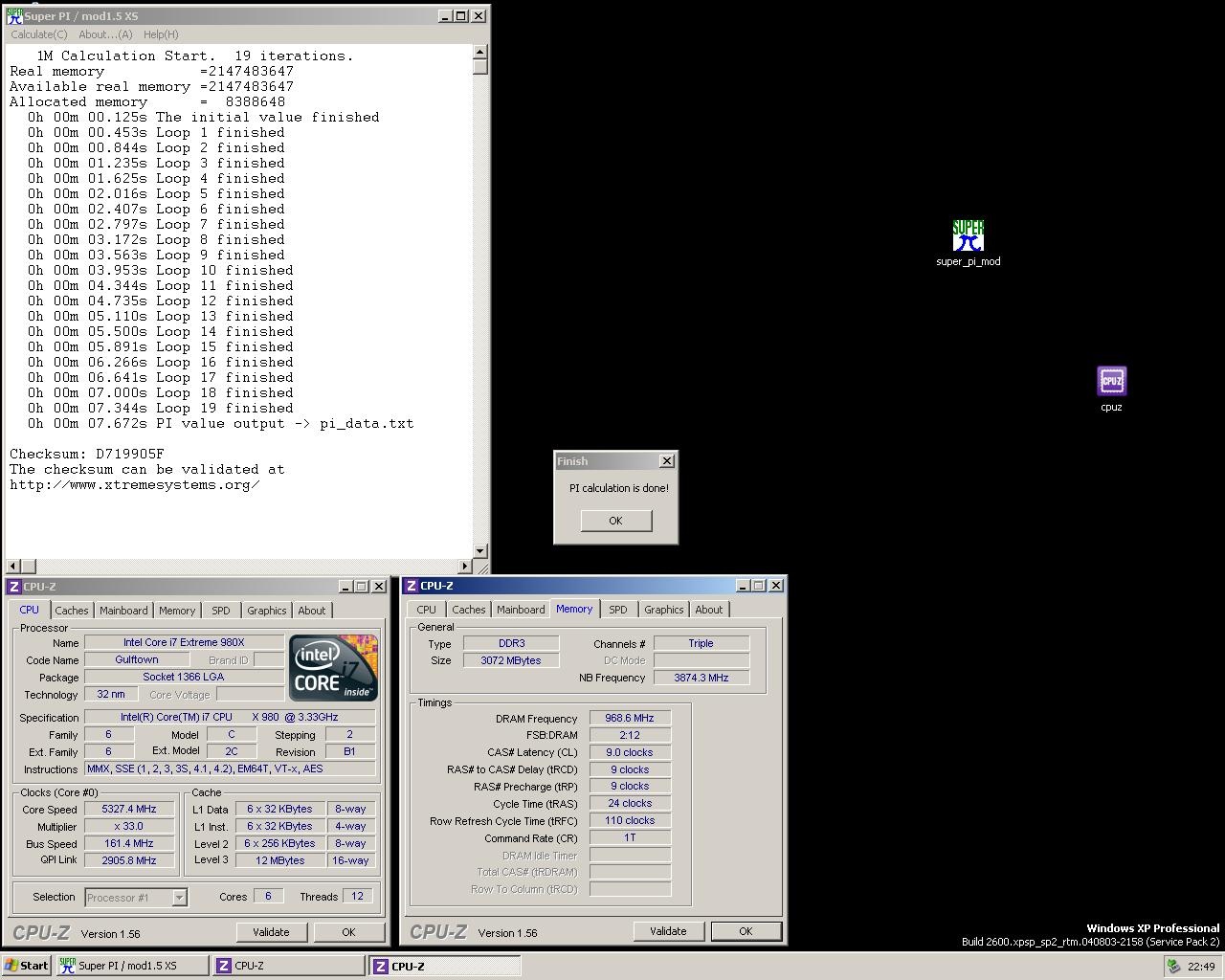Viewport: 1225px width, 980px height.
Task: Click Validate in the left CPU-Z window
Action: tap(271, 932)
